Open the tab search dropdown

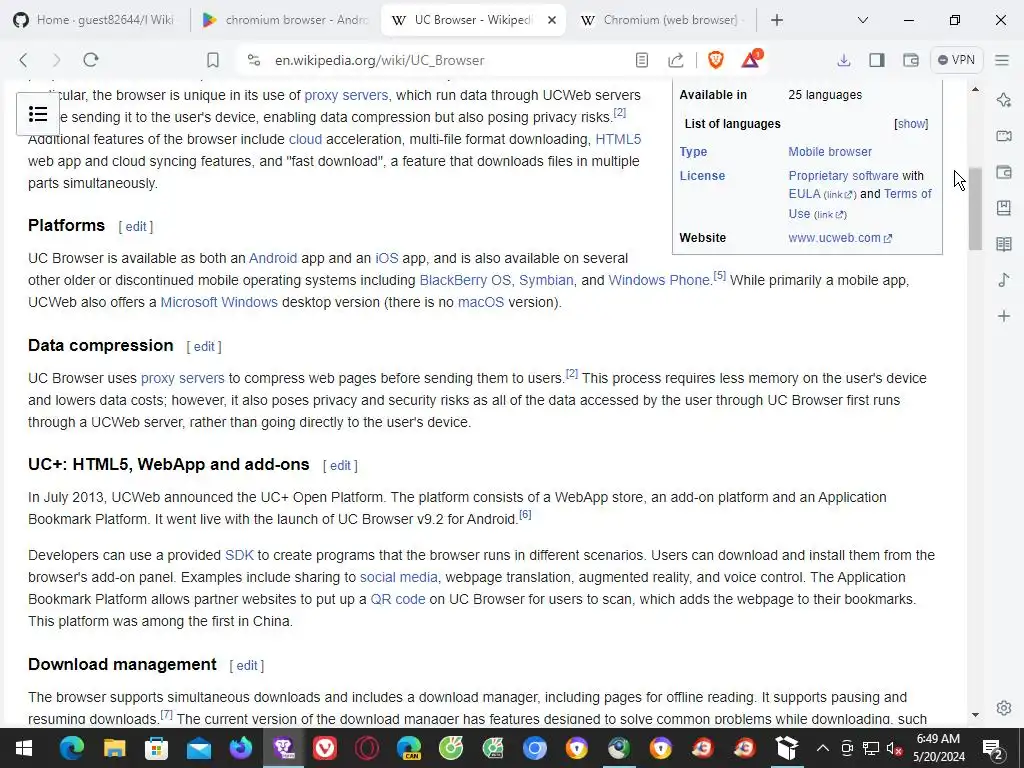click(x=863, y=20)
